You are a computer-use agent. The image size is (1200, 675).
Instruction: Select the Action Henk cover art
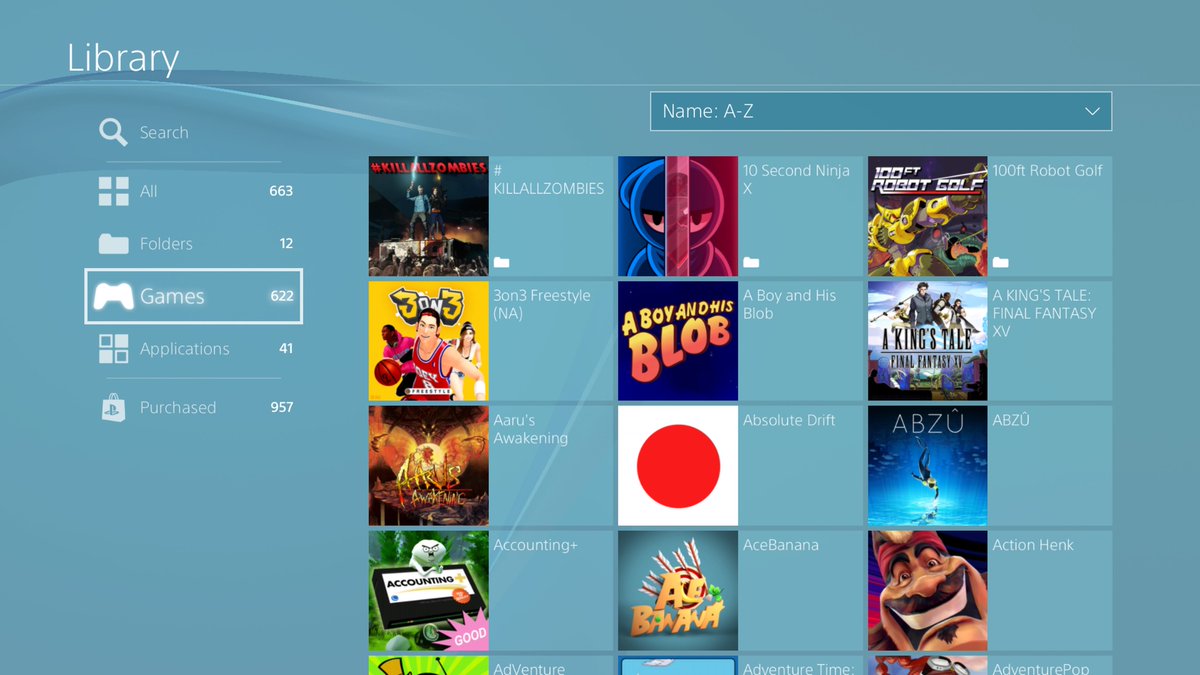point(928,591)
